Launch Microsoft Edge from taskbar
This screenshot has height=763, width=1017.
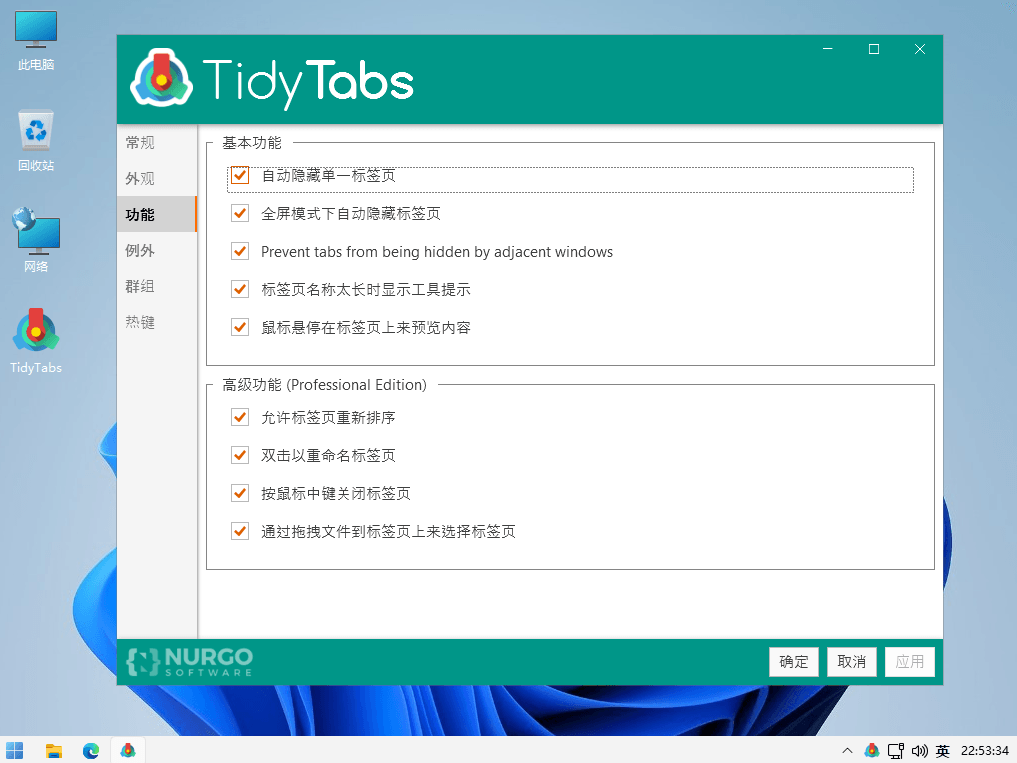coord(91,751)
